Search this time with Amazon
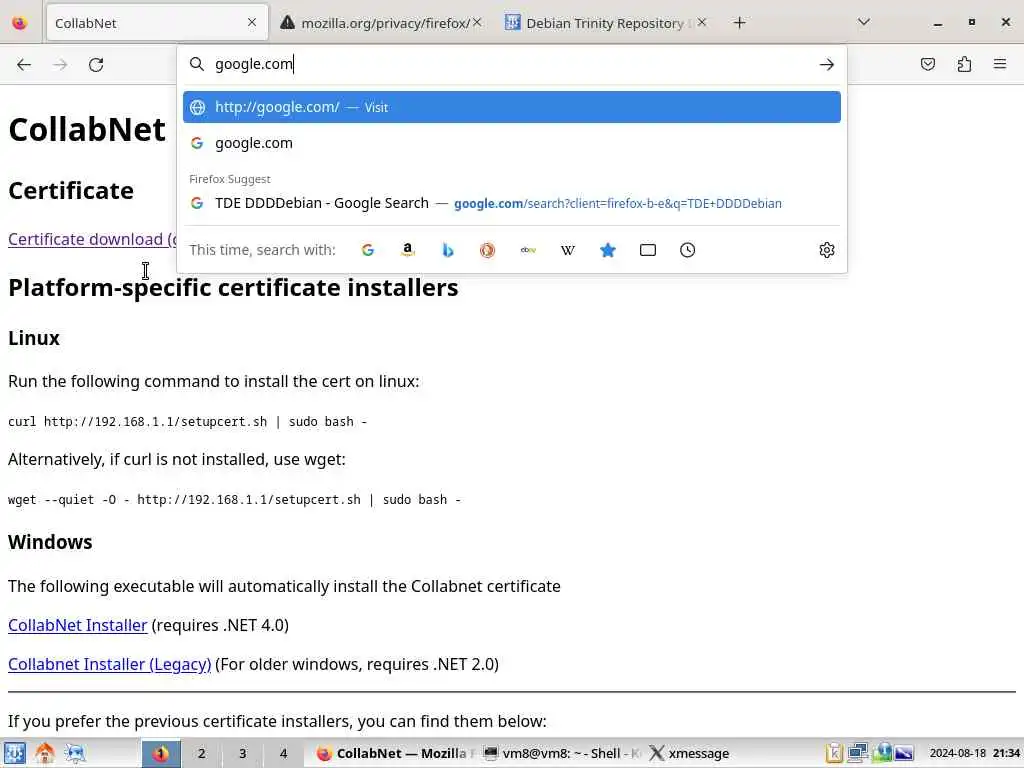 (408, 250)
